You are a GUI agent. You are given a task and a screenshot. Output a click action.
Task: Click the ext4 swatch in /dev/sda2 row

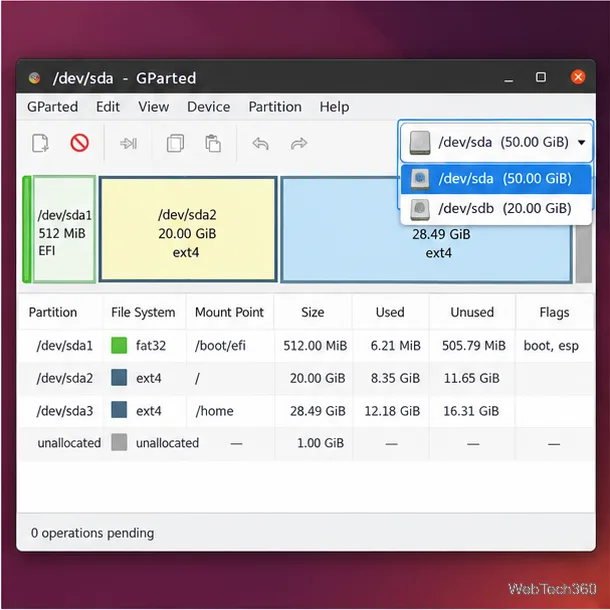click(x=119, y=378)
